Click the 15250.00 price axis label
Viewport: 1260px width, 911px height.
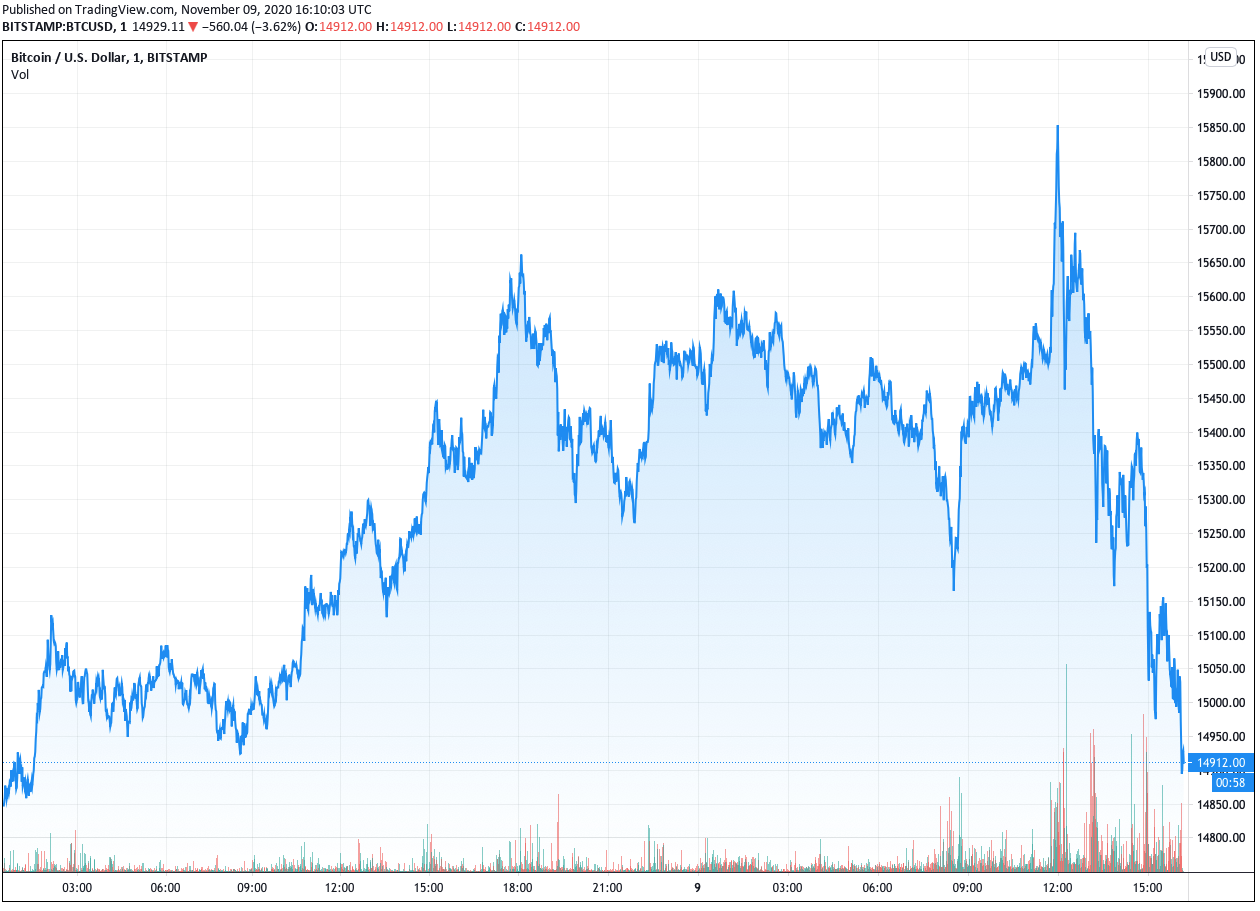click(x=1221, y=534)
